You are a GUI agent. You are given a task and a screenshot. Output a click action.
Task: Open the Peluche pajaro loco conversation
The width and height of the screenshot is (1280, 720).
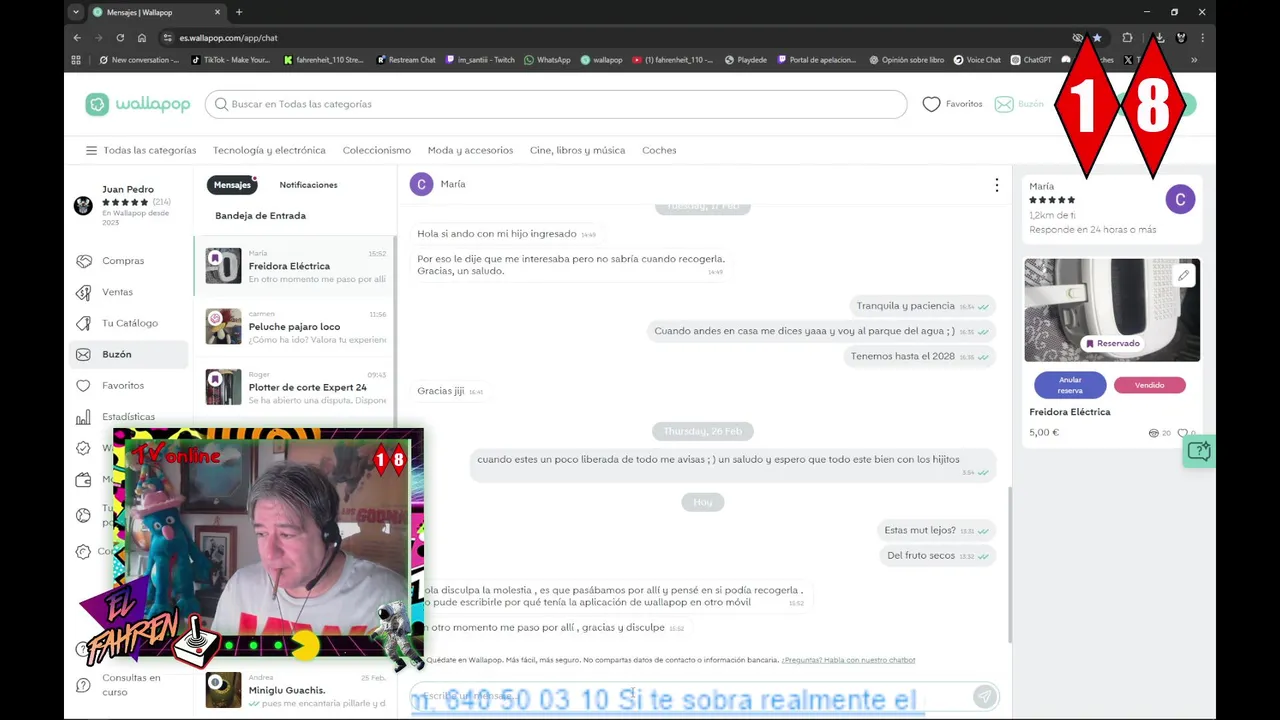tap(295, 327)
